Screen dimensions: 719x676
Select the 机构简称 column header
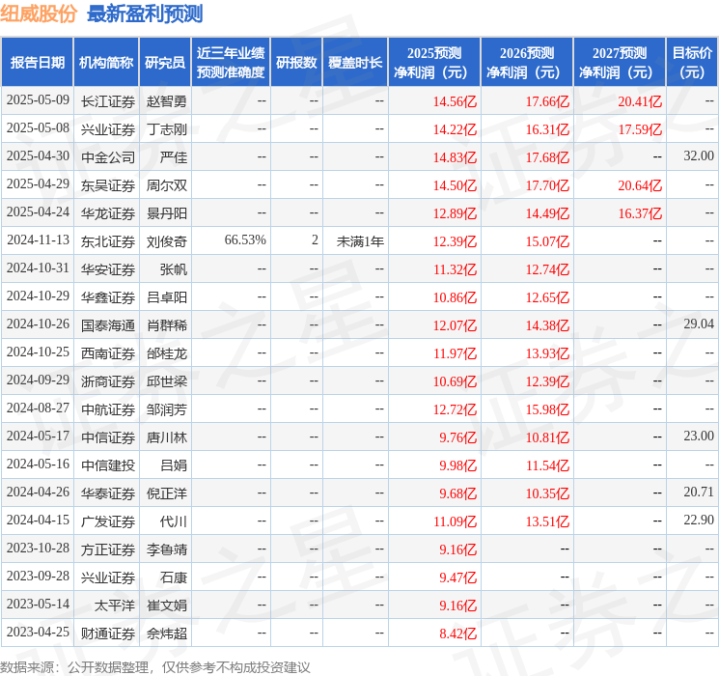click(x=106, y=62)
